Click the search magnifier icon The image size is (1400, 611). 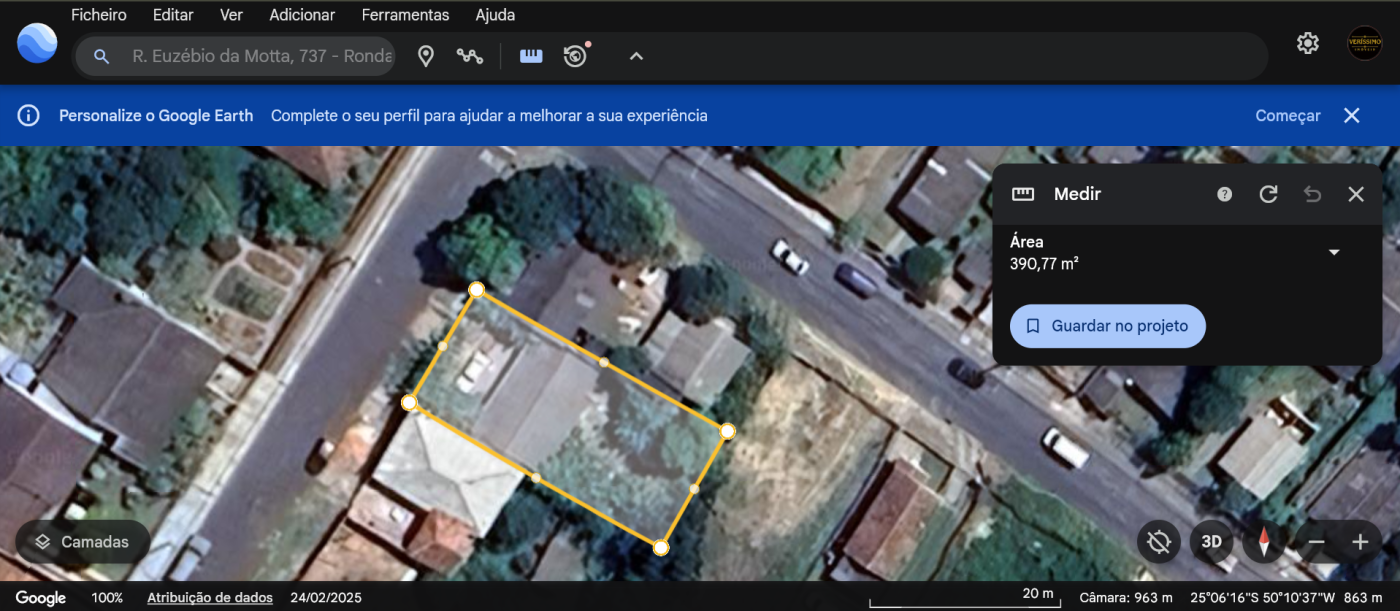coord(101,56)
